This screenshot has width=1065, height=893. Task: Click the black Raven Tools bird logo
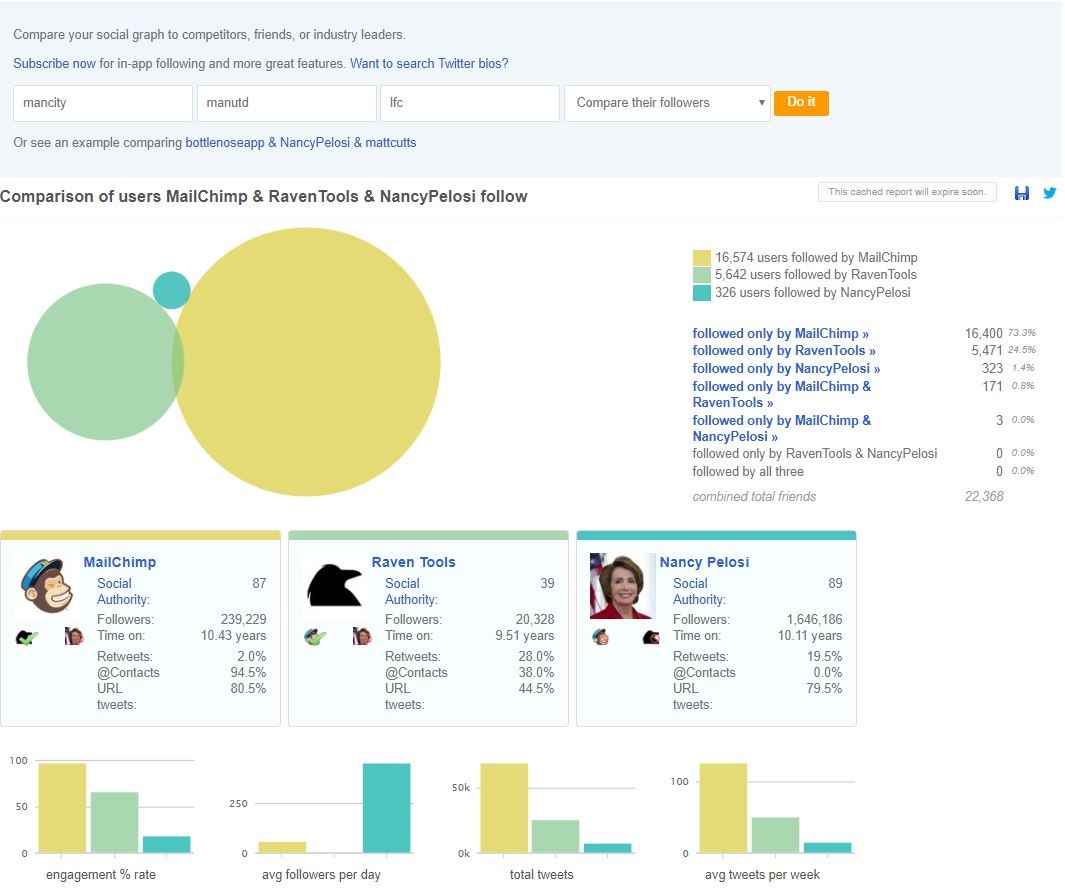(x=334, y=585)
